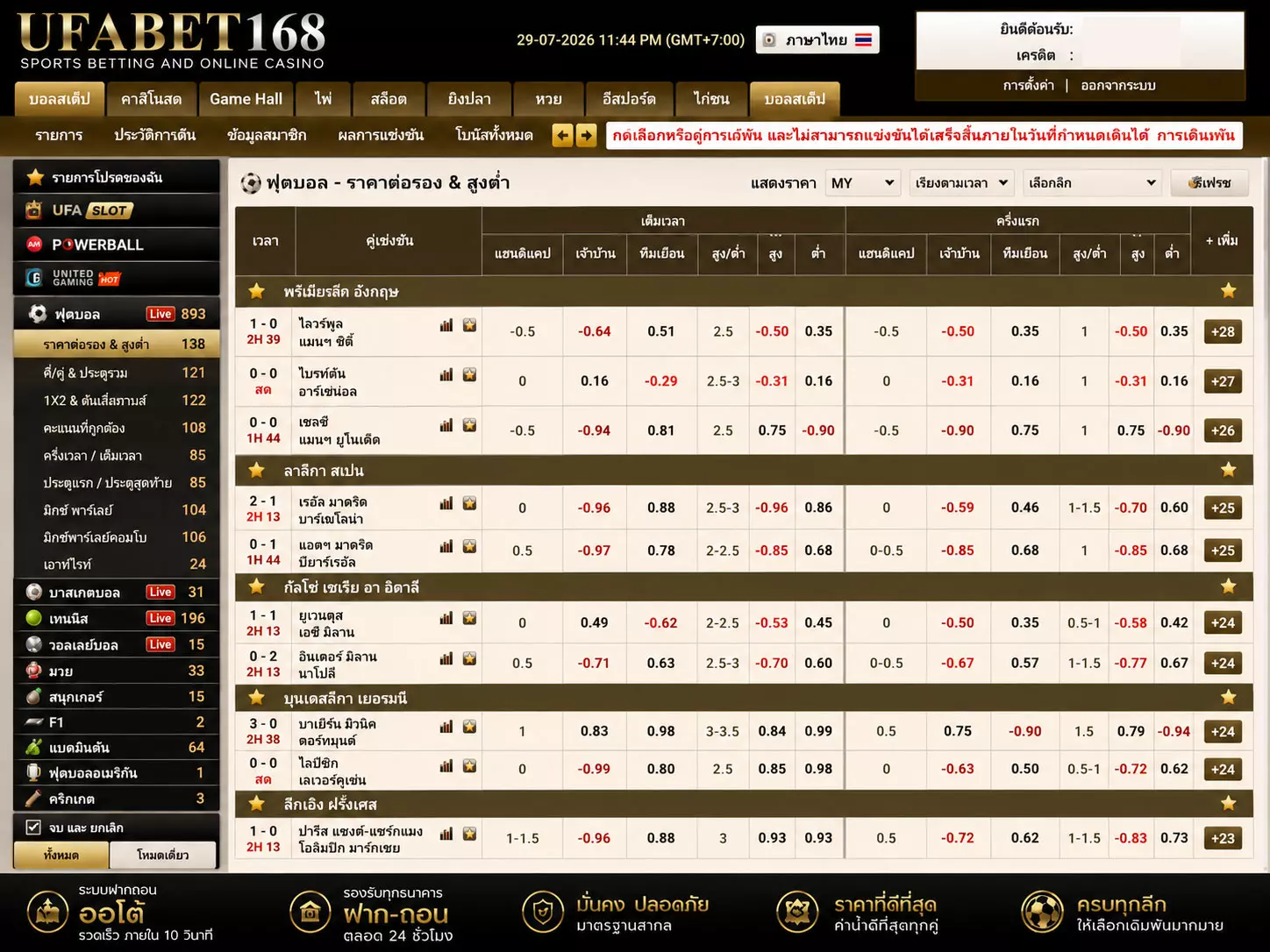Favorite the ปารีส แซงต์-แชร์กแมง vs โอลิมปิก มาร์กเซย match
Image resolution: width=1270 pixels, height=952 pixels.
(470, 834)
